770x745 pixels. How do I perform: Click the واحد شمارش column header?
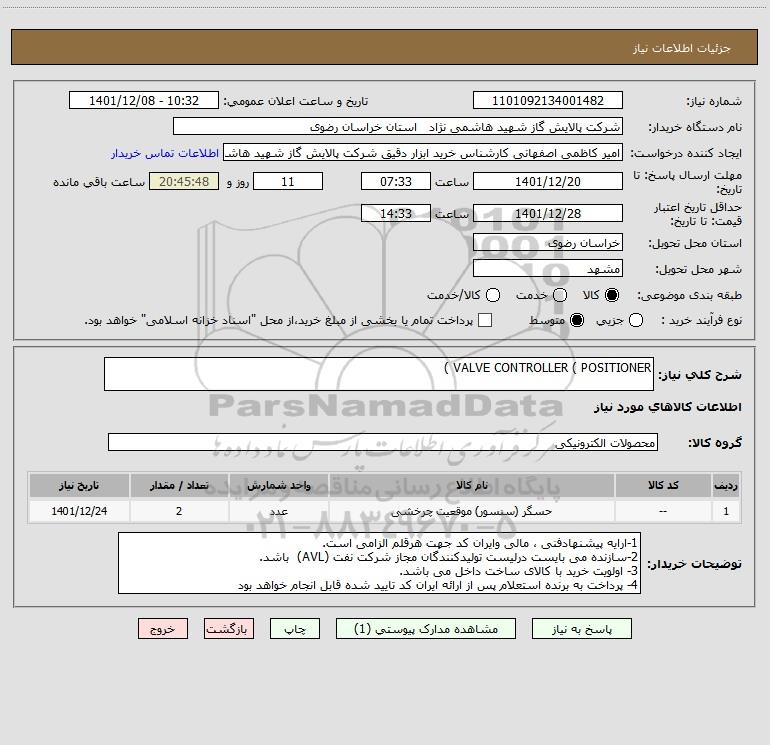tap(278, 485)
